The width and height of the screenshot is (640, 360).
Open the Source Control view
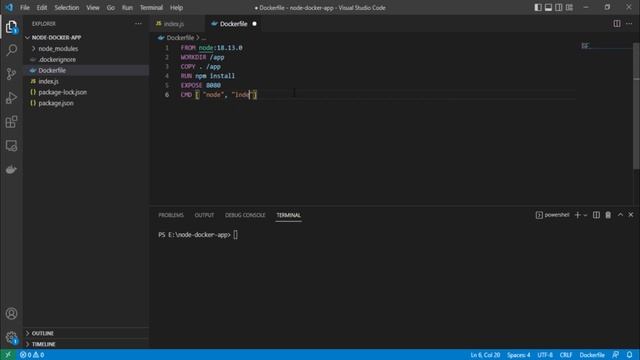coord(11,74)
